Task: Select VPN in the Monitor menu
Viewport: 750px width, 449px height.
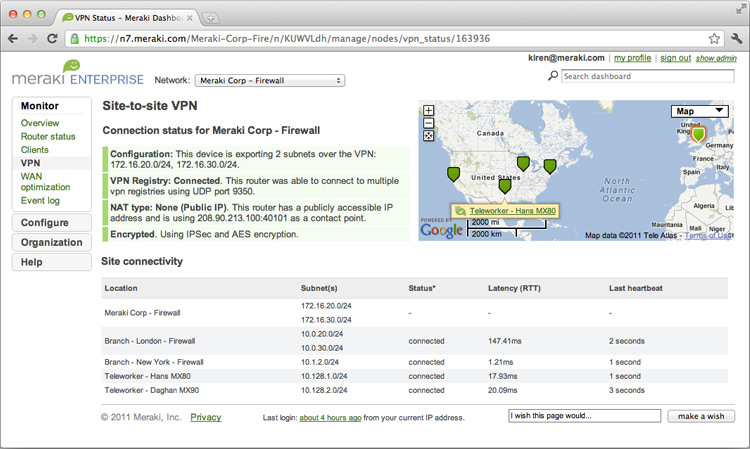Action: (30, 163)
